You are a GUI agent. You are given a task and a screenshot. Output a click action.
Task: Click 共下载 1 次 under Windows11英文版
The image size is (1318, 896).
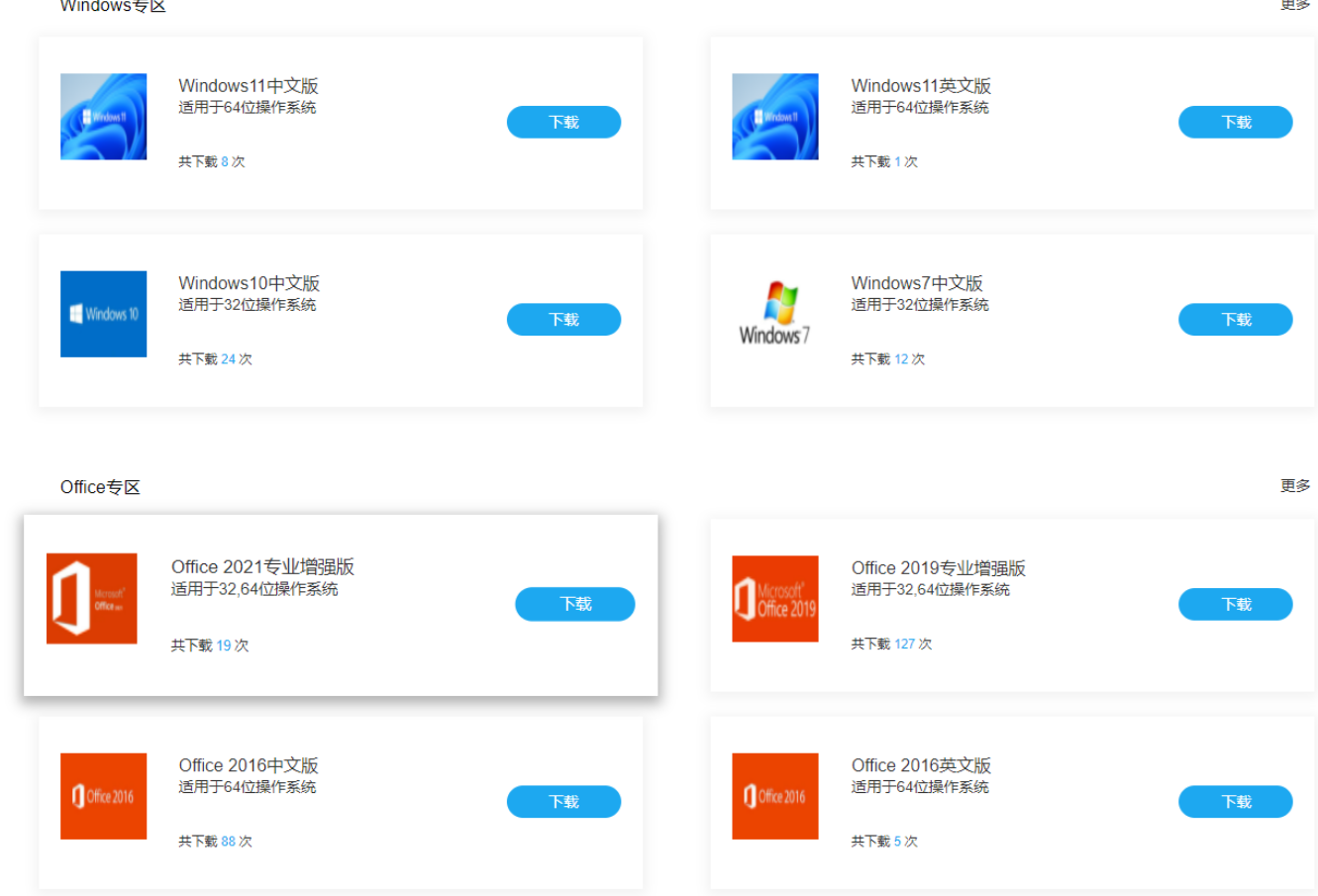pyautogui.click(x=884, y=161)
